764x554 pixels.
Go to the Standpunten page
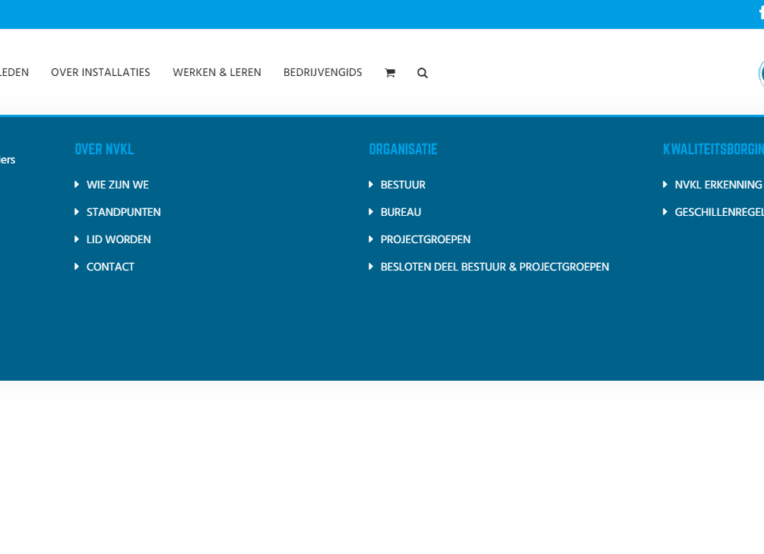(123, 212)
